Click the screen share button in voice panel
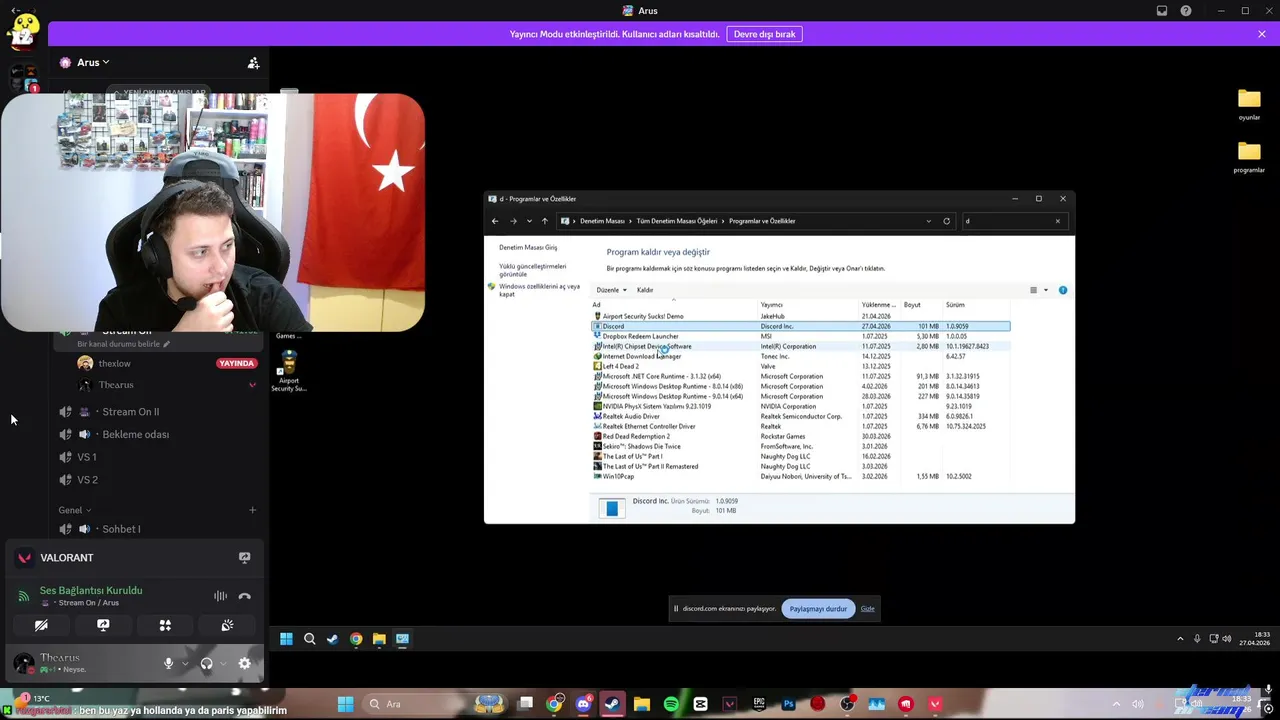 (103, 625)
